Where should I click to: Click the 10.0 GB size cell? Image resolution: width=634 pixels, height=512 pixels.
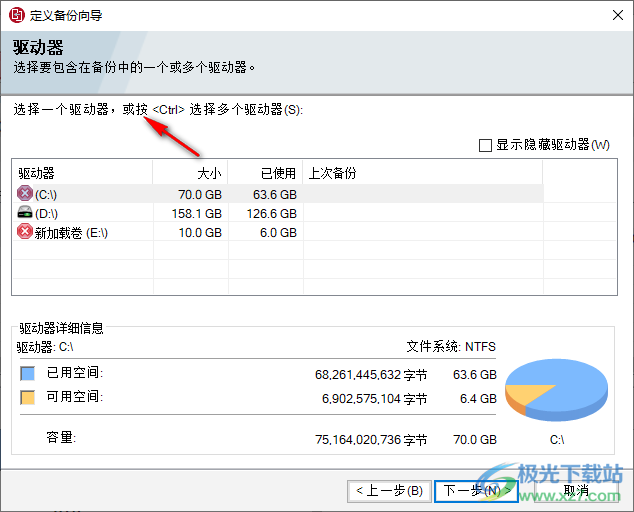coord(200,233)
